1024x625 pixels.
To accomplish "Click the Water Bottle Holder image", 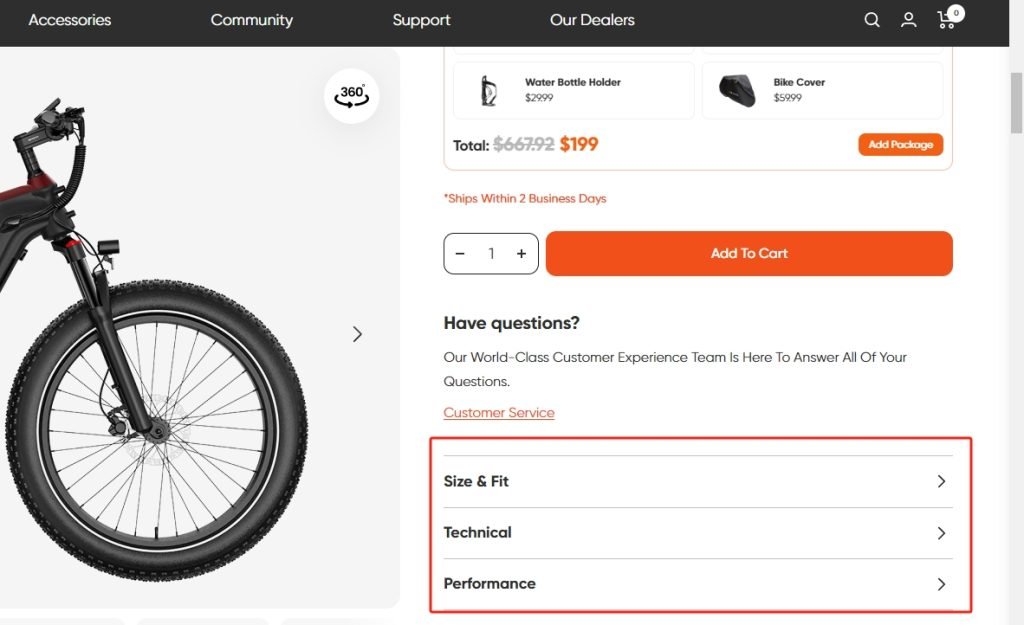I will tap(489, 90).
